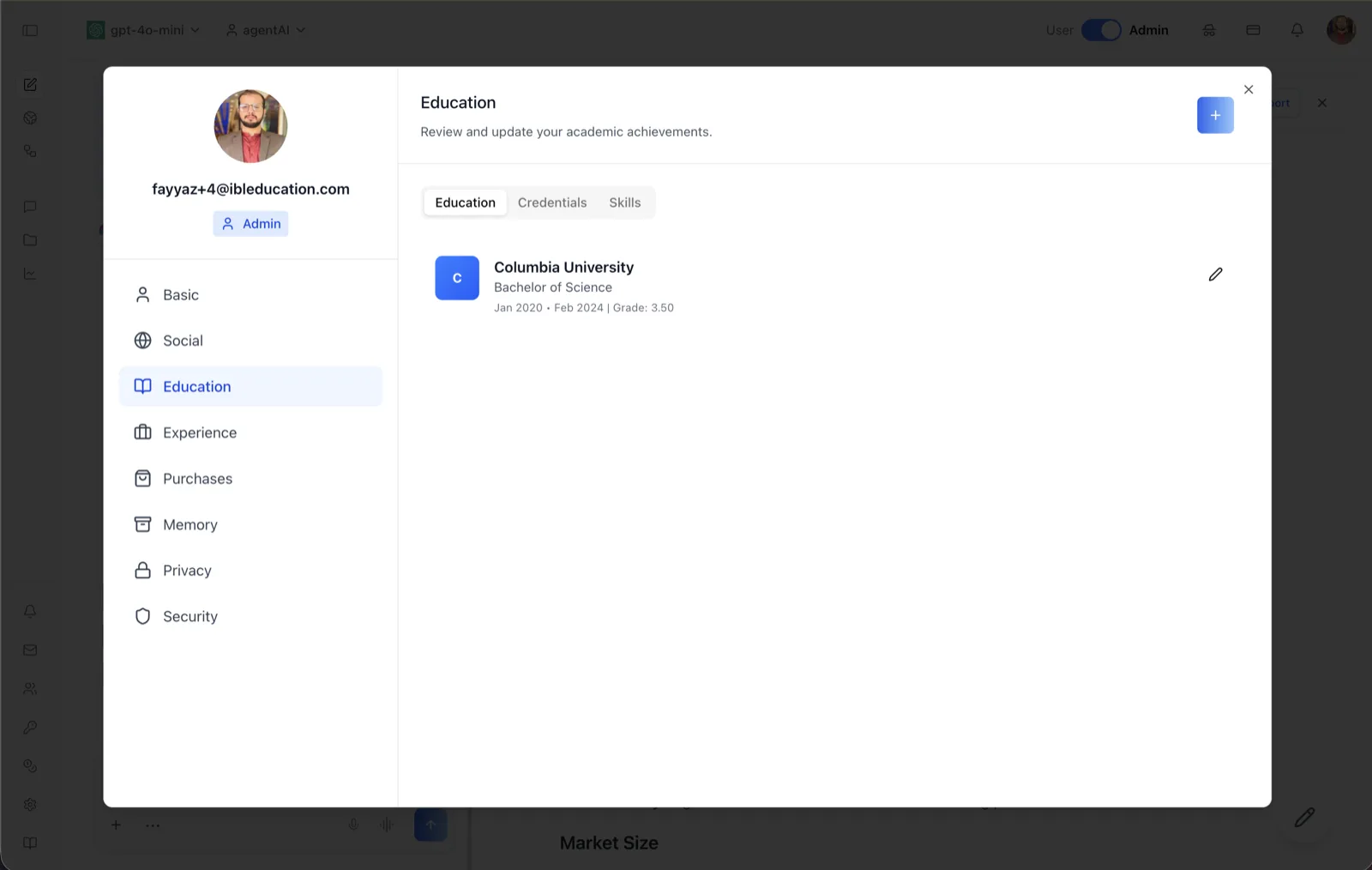This screenshot has width=1372, height=870.
Task: Open the agentAI dropdown
Action: (x=265, y=30)
